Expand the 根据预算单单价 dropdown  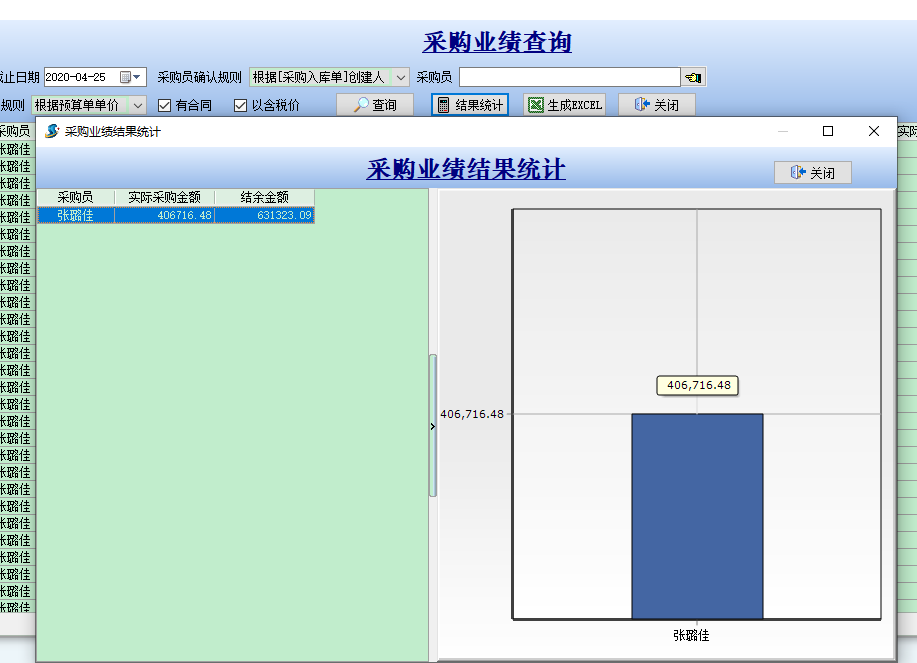[137, 105]
